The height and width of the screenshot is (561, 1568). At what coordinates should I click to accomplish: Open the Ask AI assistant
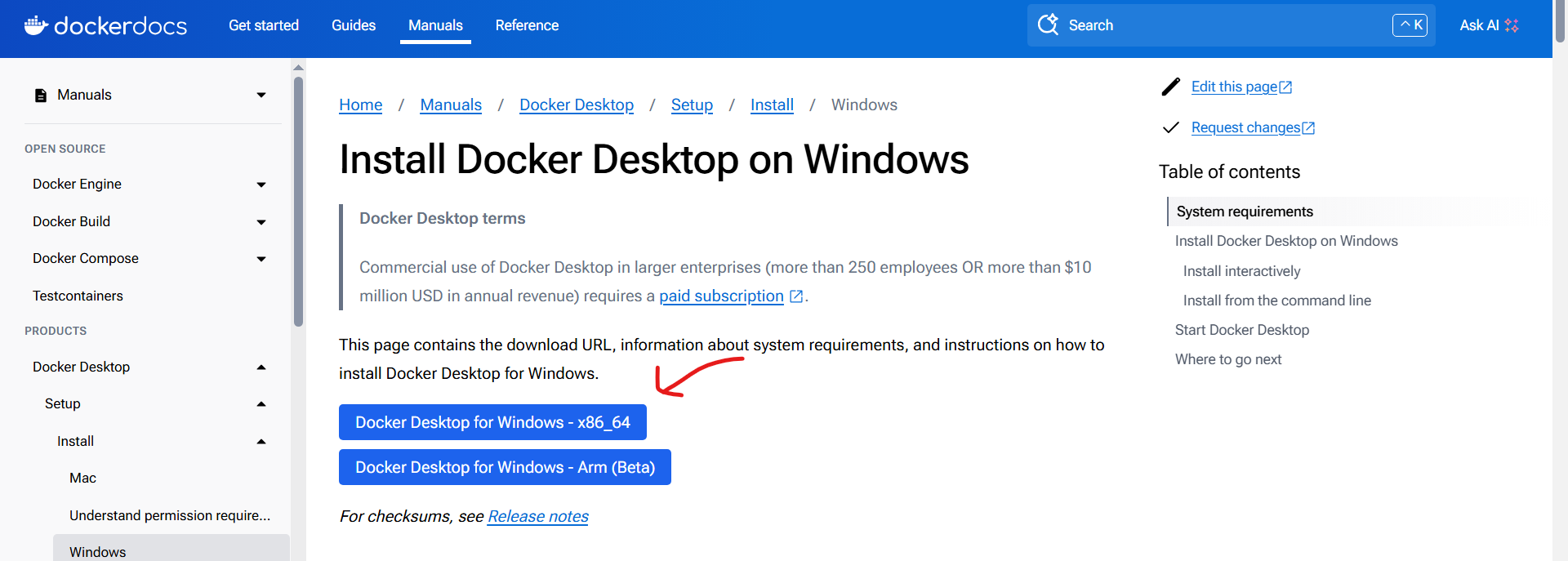click(x=1488, y=25)
